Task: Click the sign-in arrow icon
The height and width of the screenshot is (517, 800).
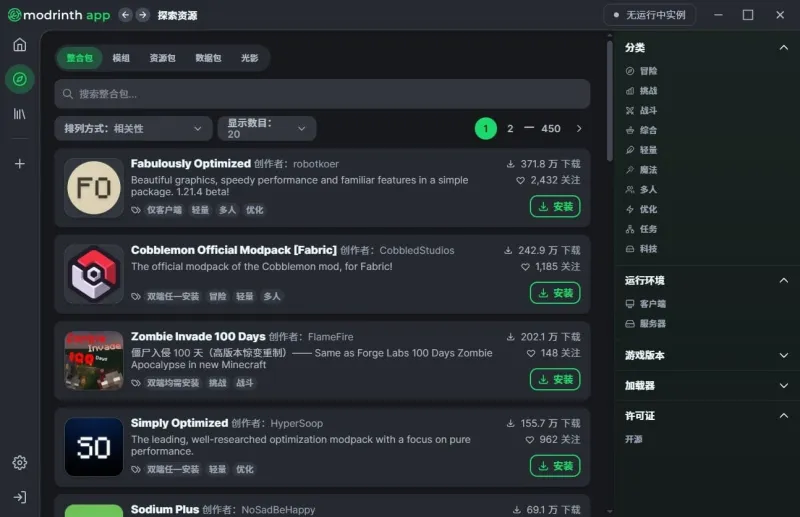Action: pyautogui.click(x=19, y=497)
